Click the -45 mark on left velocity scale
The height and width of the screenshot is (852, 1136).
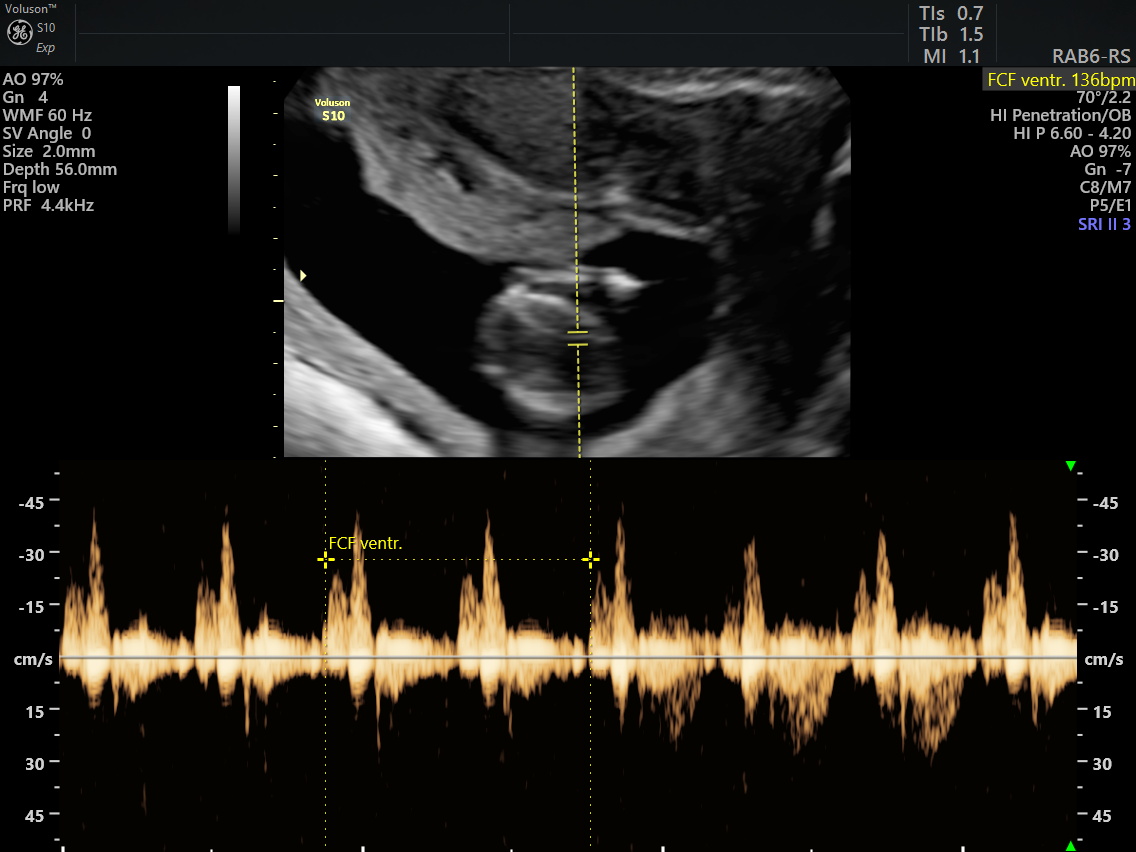tap(31, 502)
